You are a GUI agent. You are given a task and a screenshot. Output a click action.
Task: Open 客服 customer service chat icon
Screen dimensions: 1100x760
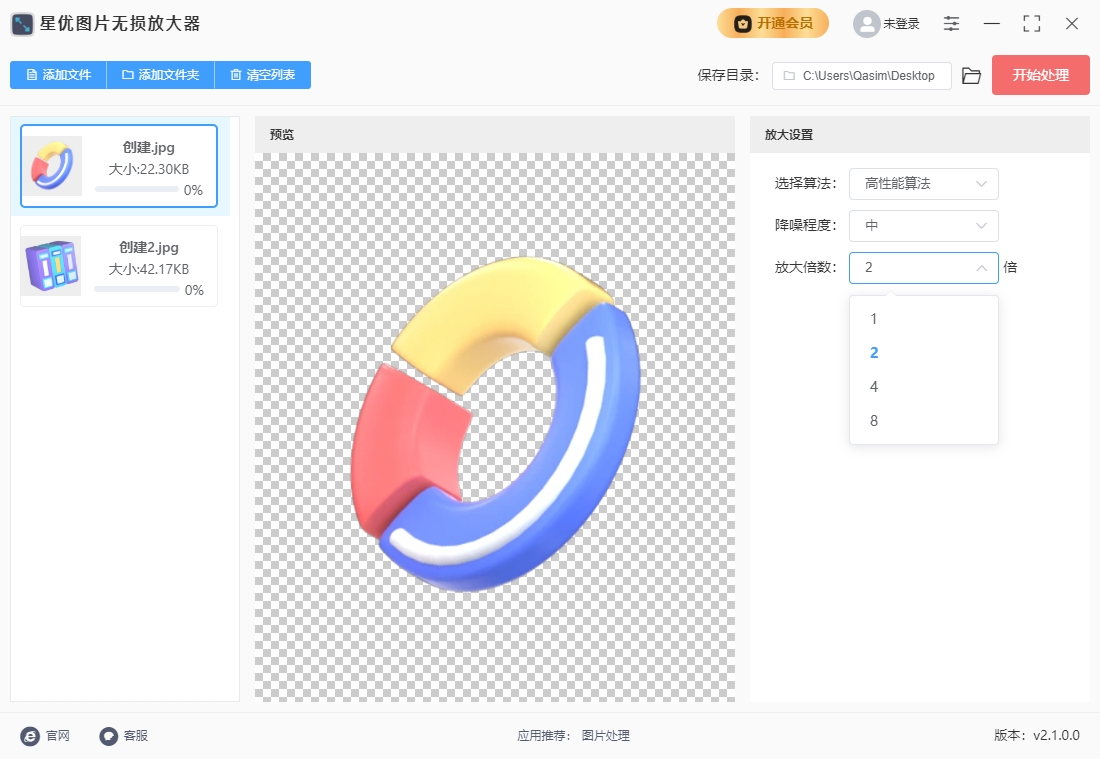[x=109, y=736]
